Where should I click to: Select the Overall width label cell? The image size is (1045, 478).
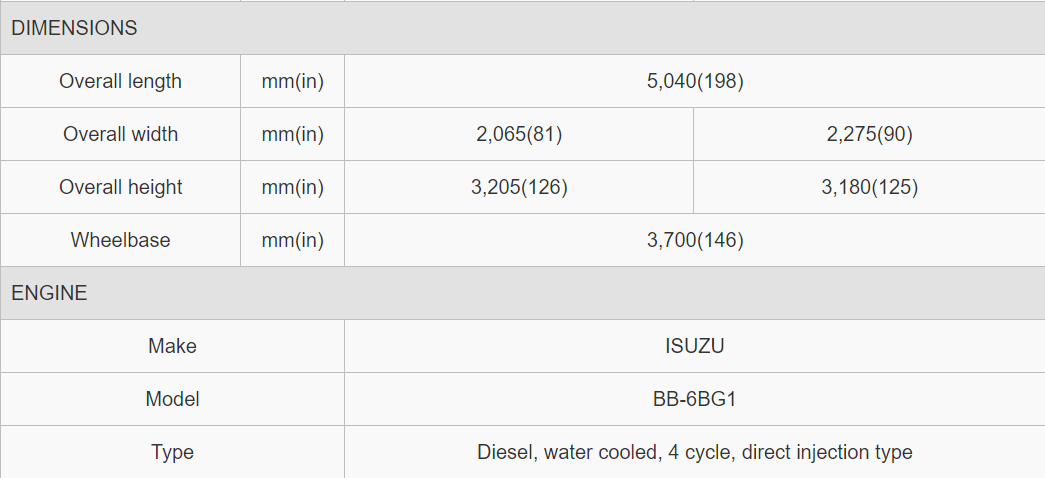(x=121, y=134)
